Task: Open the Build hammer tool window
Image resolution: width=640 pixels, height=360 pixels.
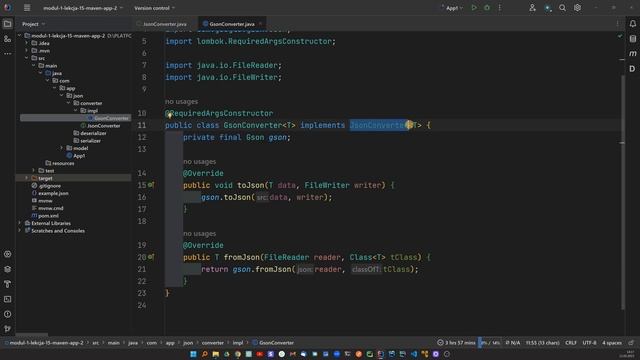Action: click(7, 284)
